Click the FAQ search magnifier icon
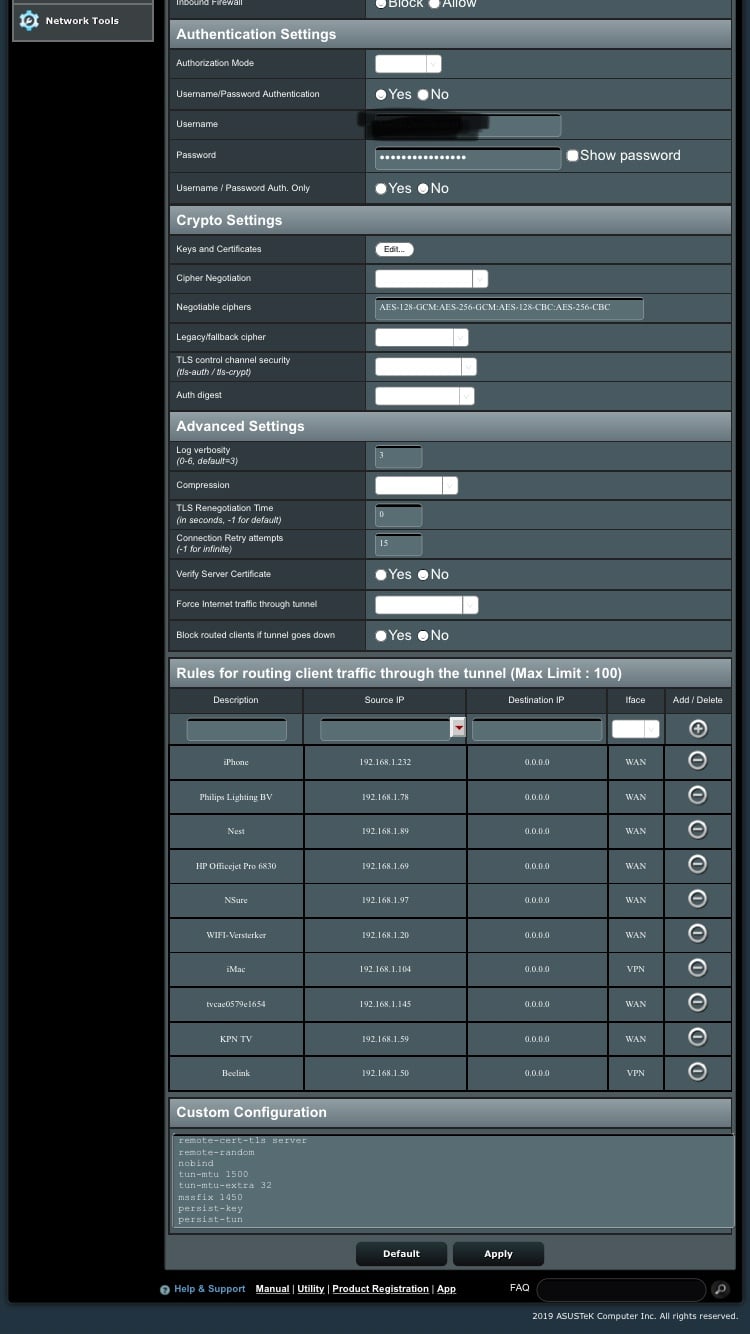 click(x=720, y=1289)
